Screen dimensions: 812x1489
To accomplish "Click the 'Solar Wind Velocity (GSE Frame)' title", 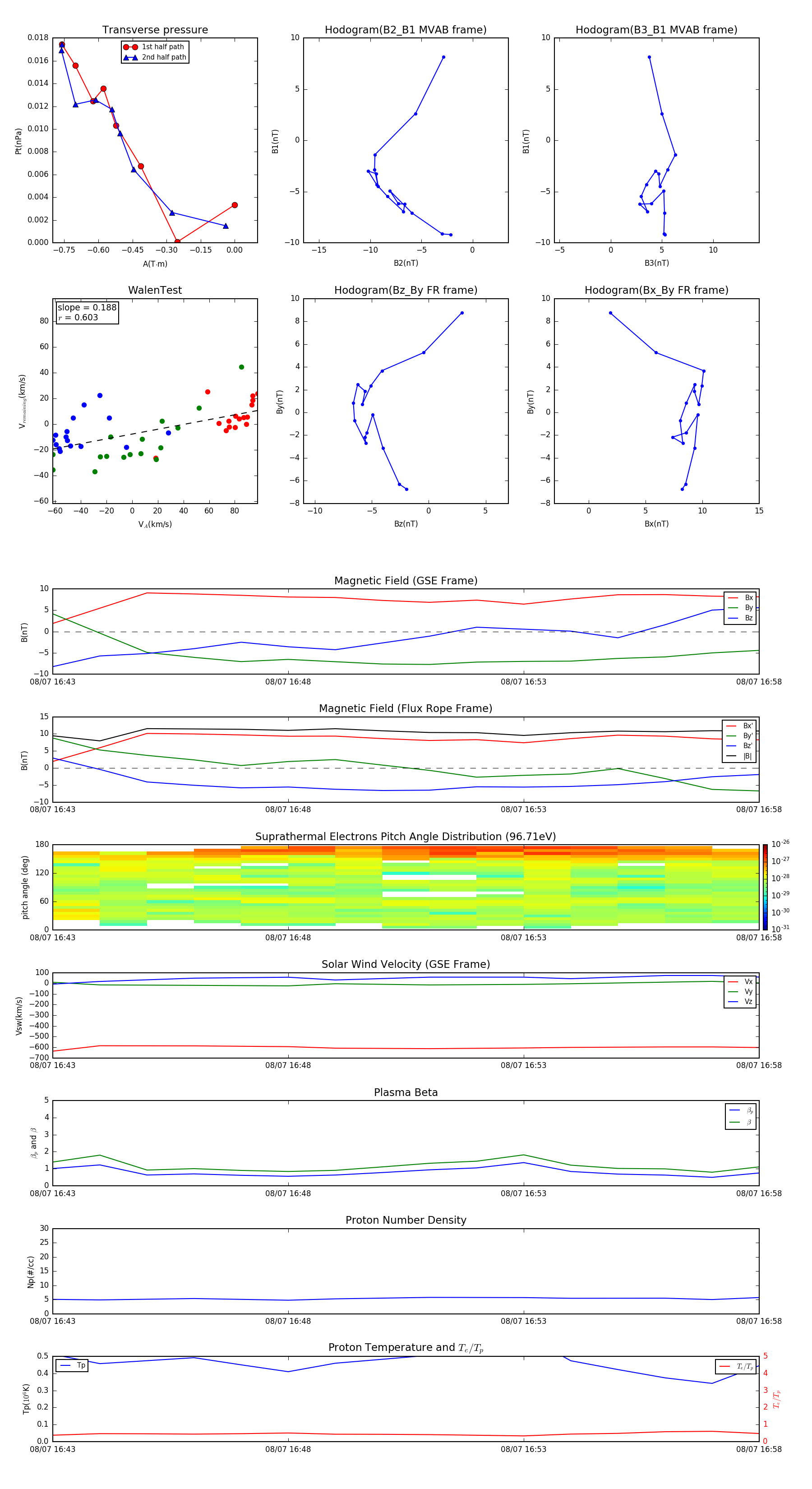I will click(406, 965).
